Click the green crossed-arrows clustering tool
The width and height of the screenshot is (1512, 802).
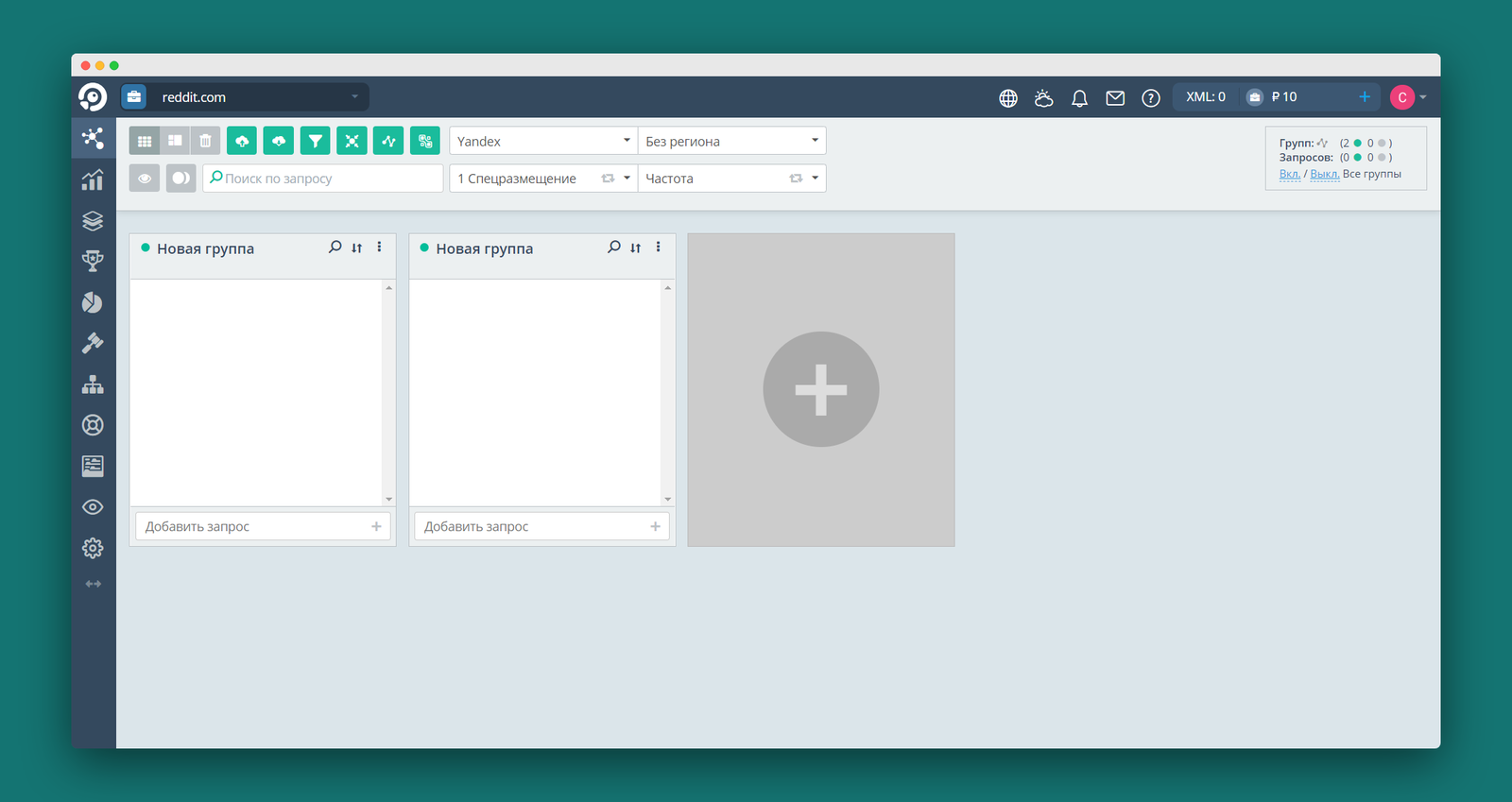(352, 141)
